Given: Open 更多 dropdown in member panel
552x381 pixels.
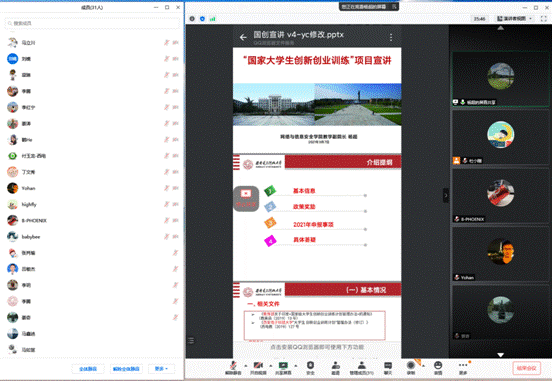Looking at the screenshot, I should pos(161,369).
